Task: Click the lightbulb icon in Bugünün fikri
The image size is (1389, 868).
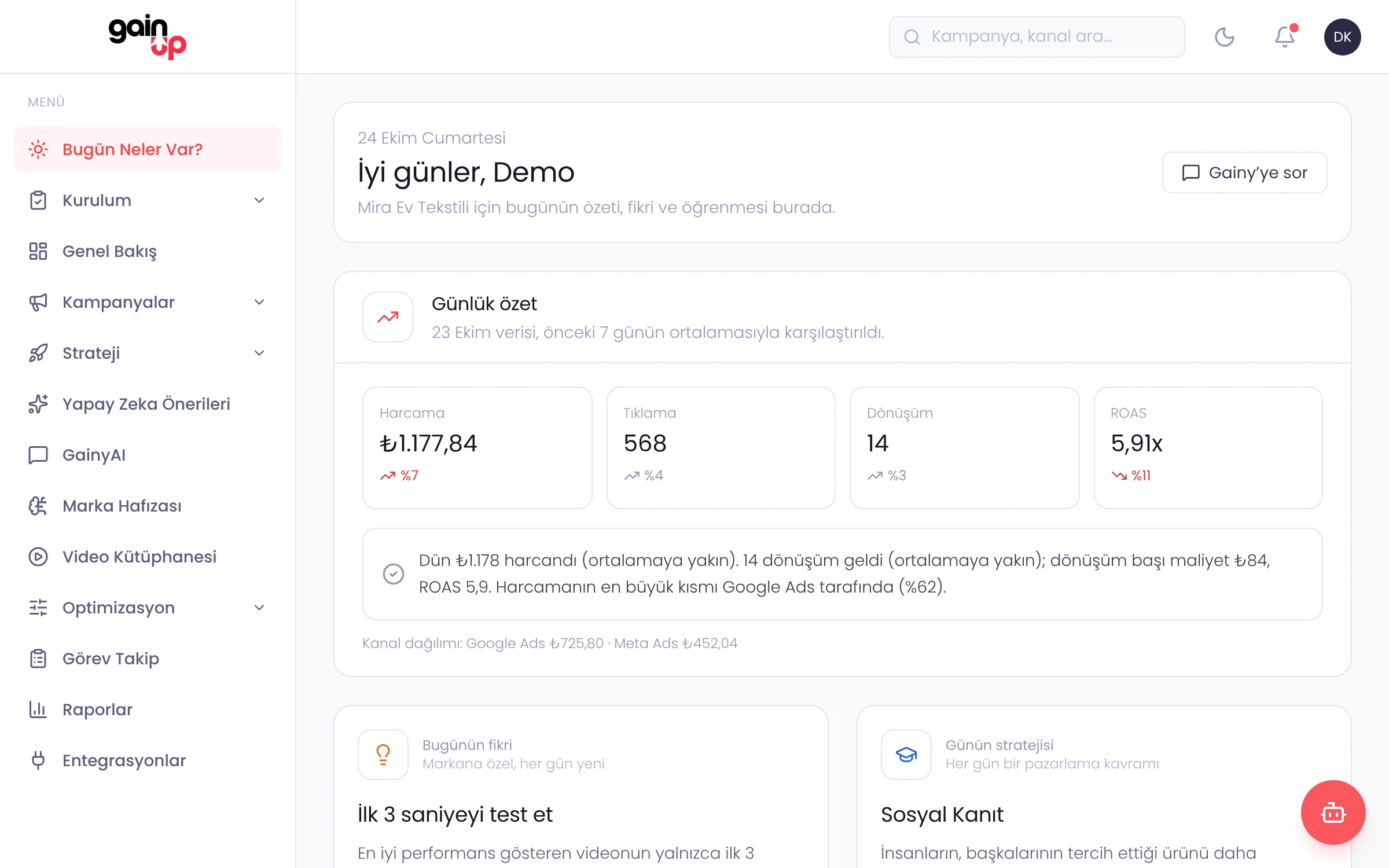Action: (383, 755)
